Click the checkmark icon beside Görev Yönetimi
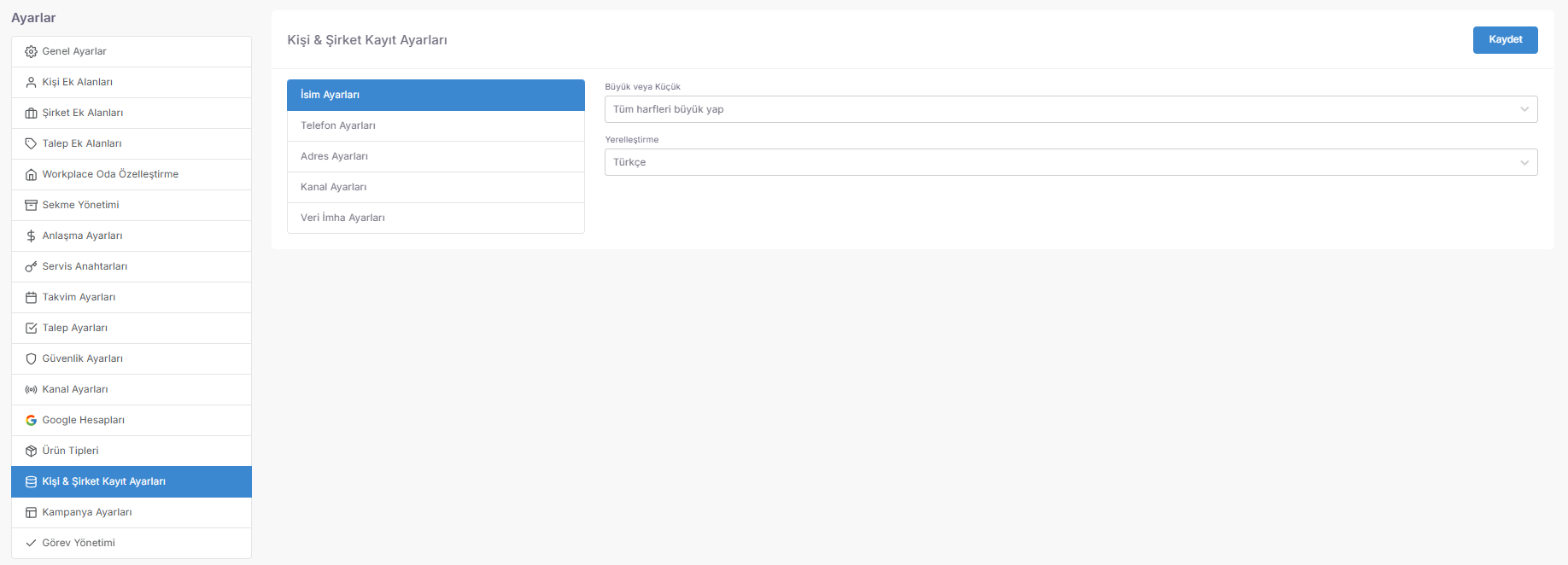1568x565 pixels. coord(31,543)
